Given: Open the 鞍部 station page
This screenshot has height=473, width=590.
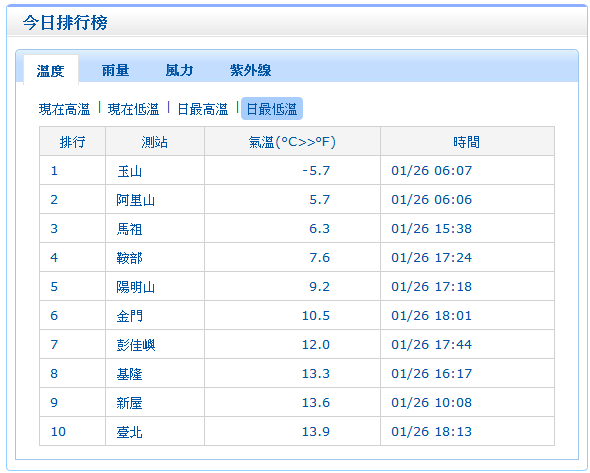Looking at the screenshot, I should click(129, 258).
